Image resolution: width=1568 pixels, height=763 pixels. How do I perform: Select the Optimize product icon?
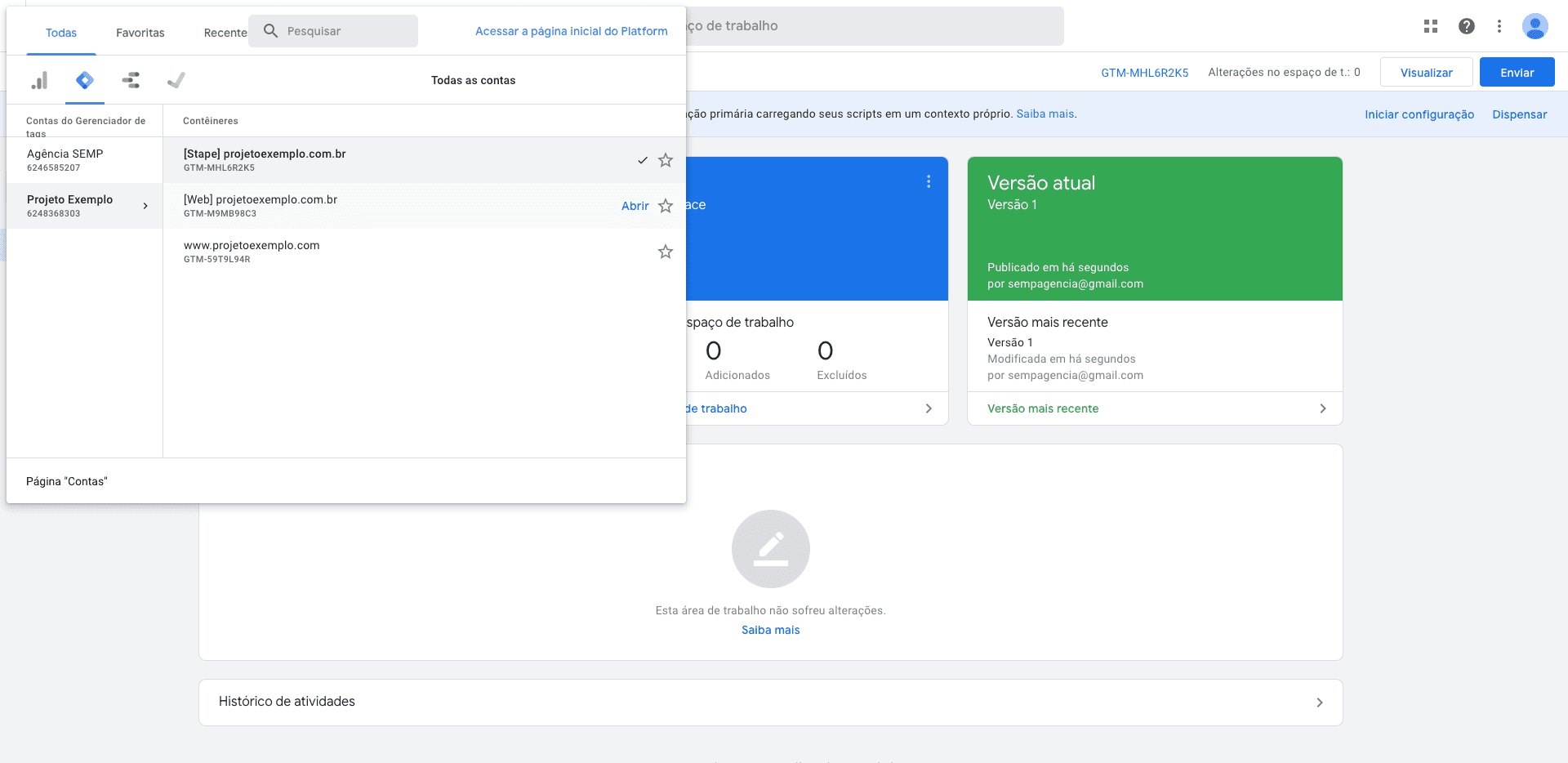pyautogui.click(x=131, y=80)
